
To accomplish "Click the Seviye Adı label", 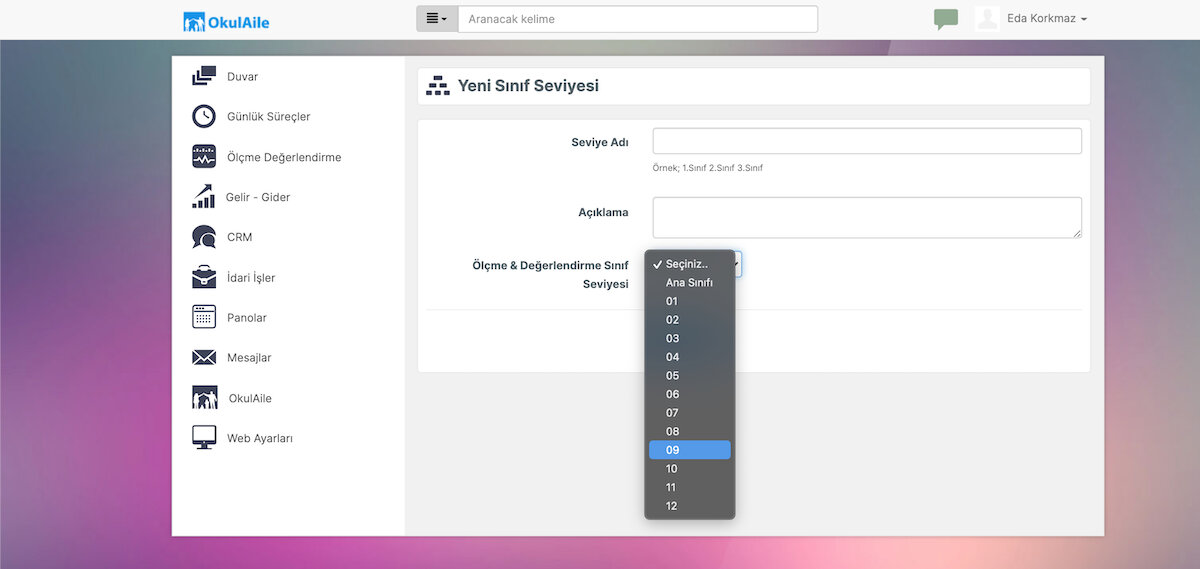I will [600, 142].
